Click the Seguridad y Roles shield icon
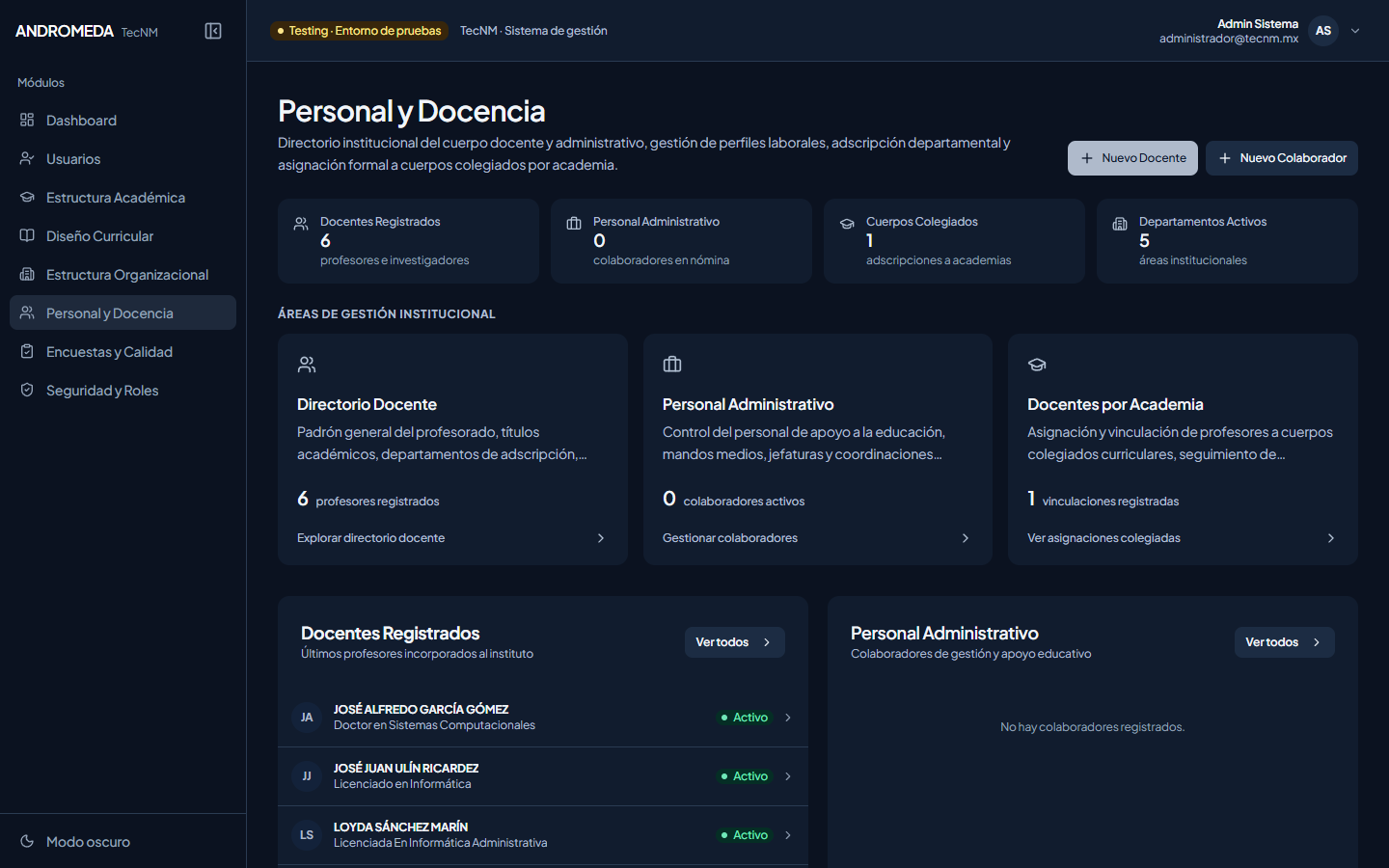 [27, 390]
